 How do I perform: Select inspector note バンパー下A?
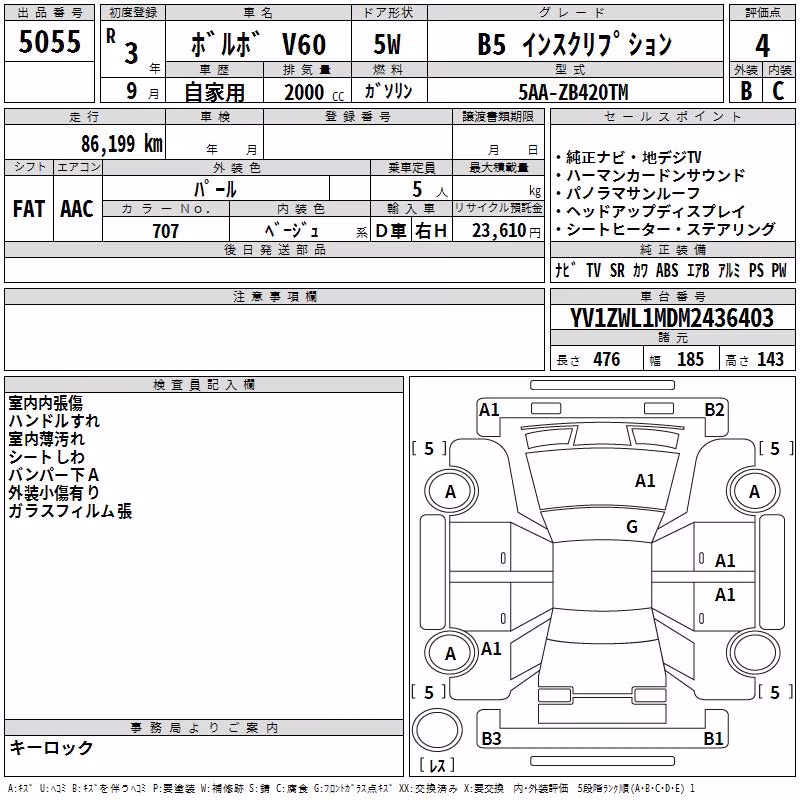(x=54, y=474)
